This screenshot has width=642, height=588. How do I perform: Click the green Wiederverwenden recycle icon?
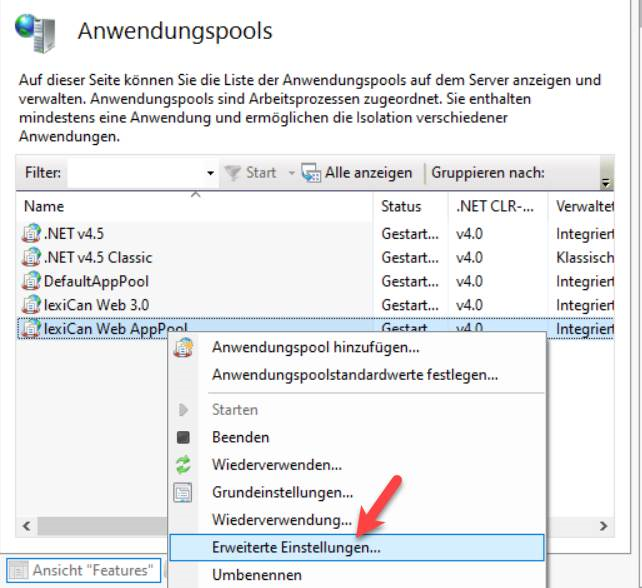coord(183,465)
